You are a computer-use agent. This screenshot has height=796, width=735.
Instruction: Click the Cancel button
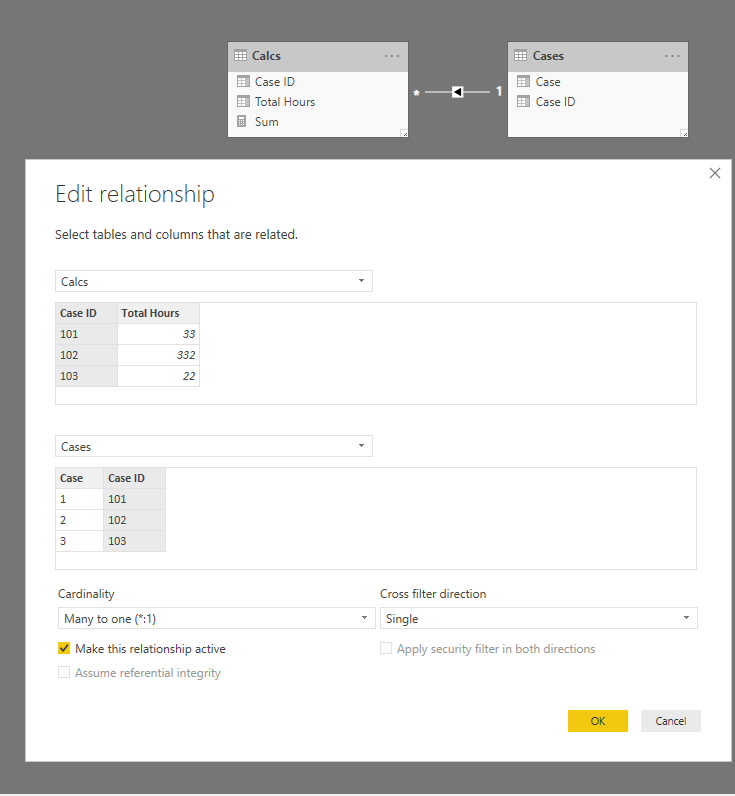coord(671,721)
